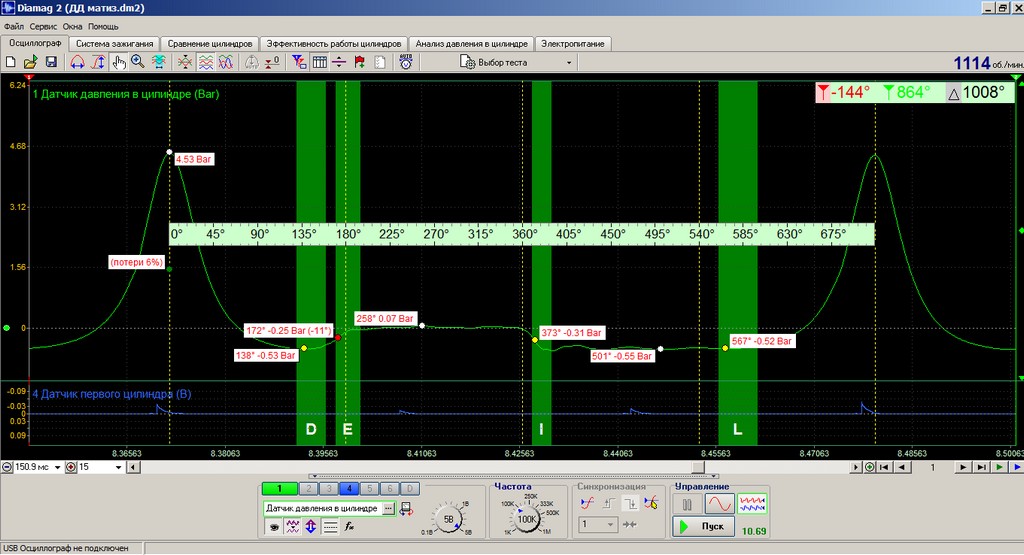1024x555 pixels.
Task: Open sync channel '1' dropdown
Action: (598, 524)
